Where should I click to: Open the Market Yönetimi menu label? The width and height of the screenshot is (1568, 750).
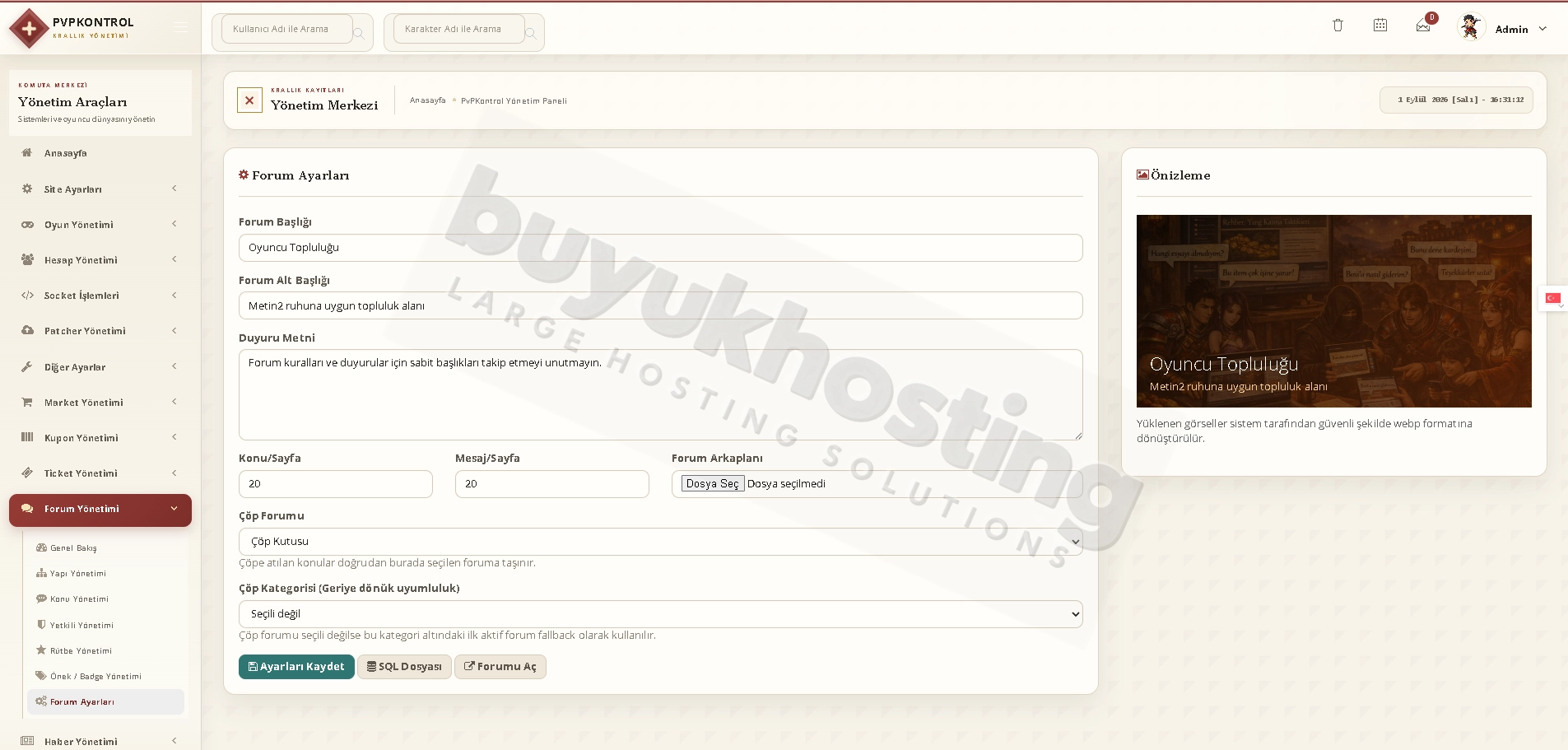point(84,403)
